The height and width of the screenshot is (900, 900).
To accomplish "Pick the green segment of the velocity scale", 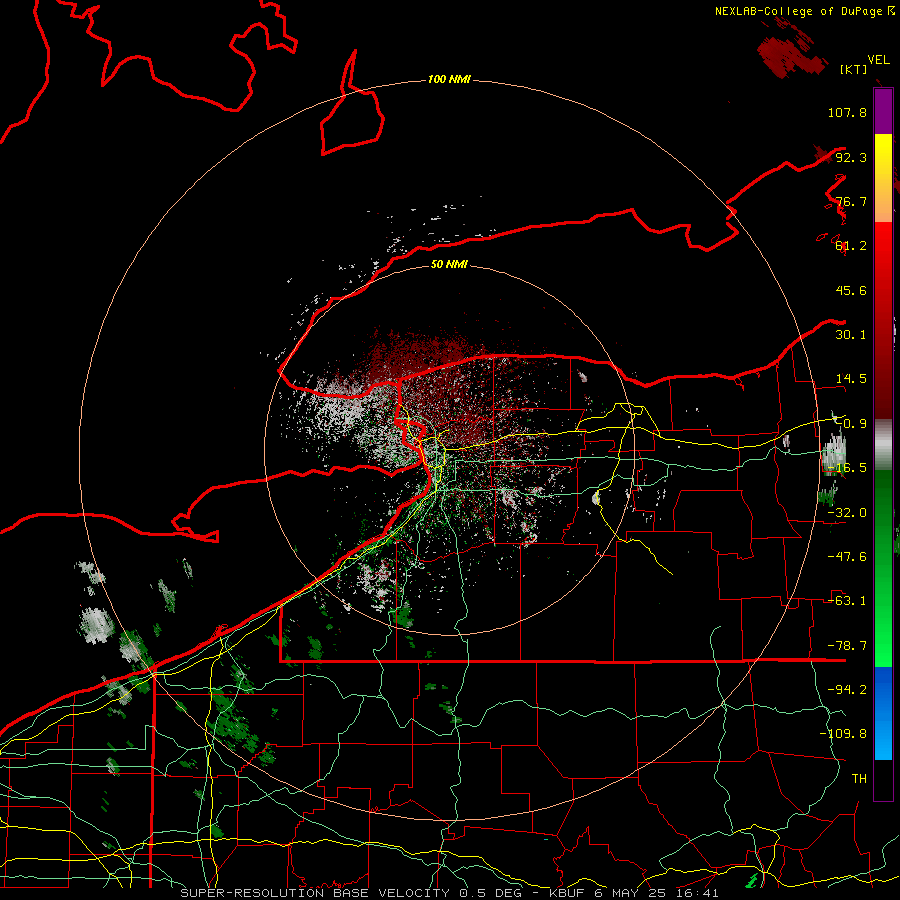I will pyautogui.click(x=883, y=568).
